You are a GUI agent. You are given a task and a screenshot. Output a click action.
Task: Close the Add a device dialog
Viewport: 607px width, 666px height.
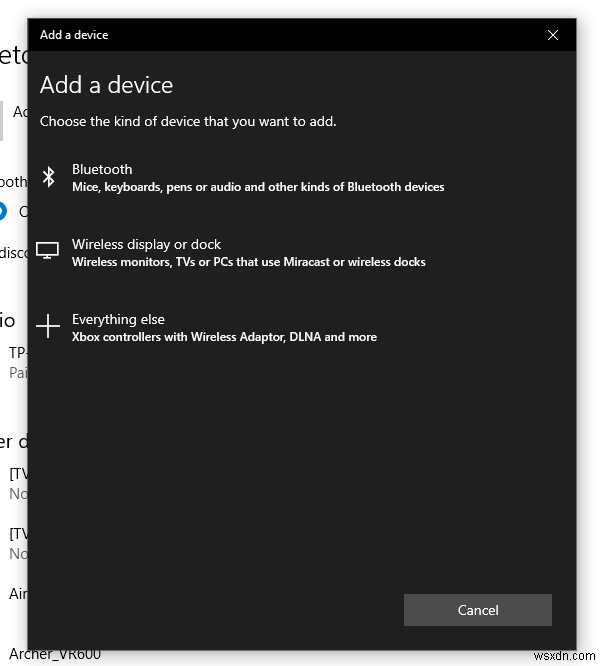(553, 35)
